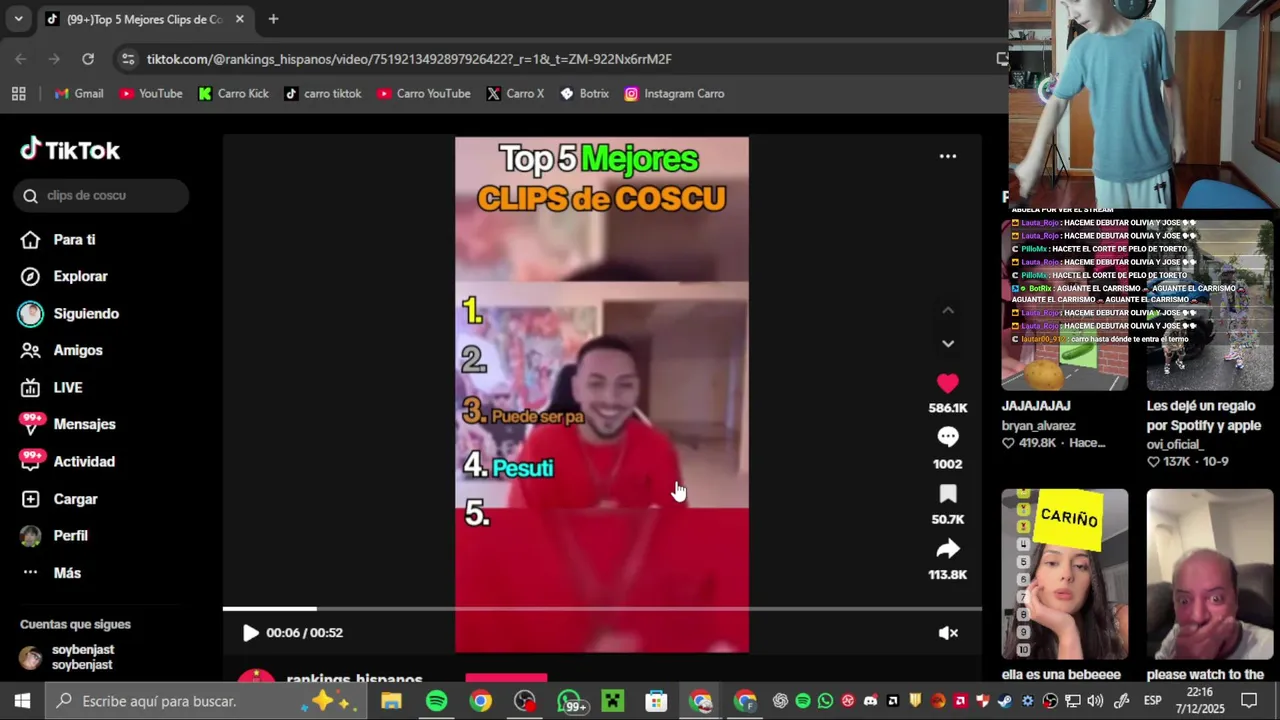Open the 'Les dejé un regalo' thumbnail
Screen dimensions: 1280x720
pyautogui.click(x=1209, y=305)
